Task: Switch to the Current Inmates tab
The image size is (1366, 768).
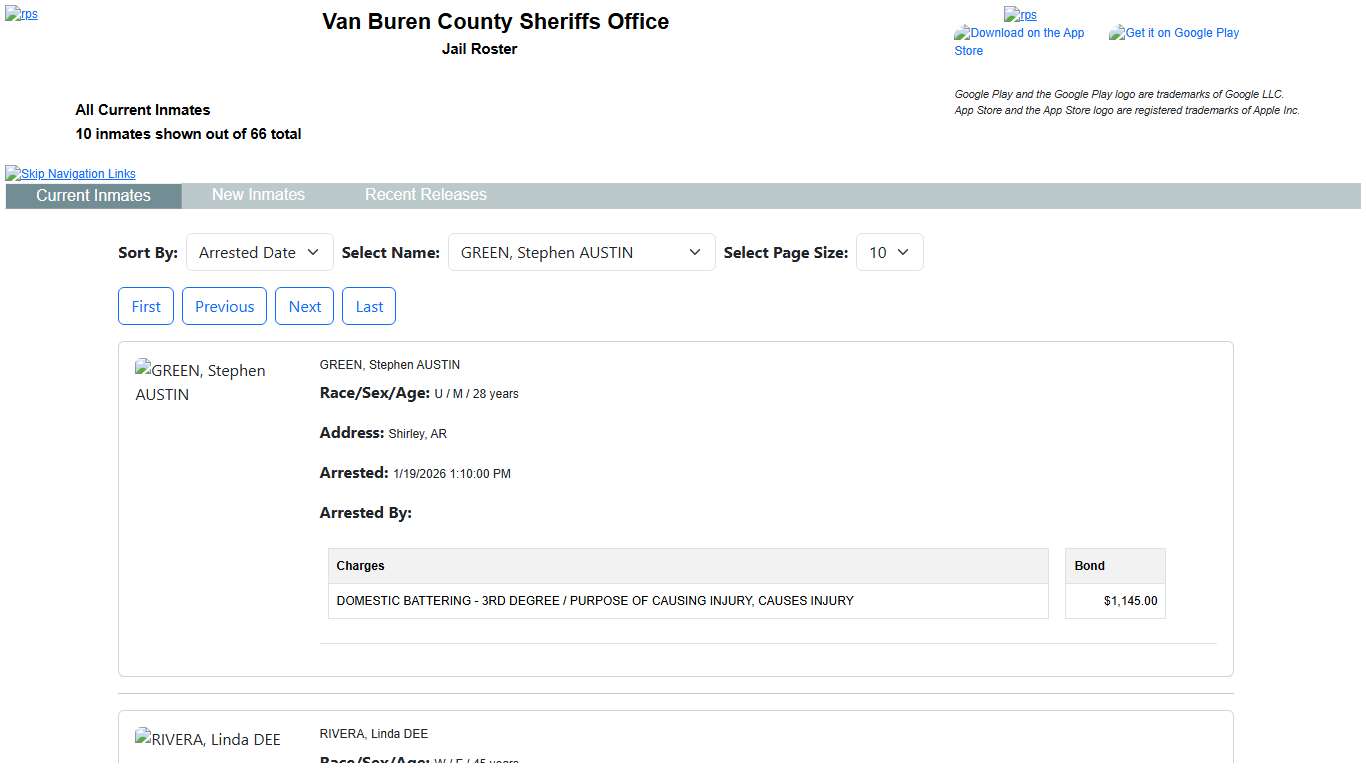Action: coord(93,196)
